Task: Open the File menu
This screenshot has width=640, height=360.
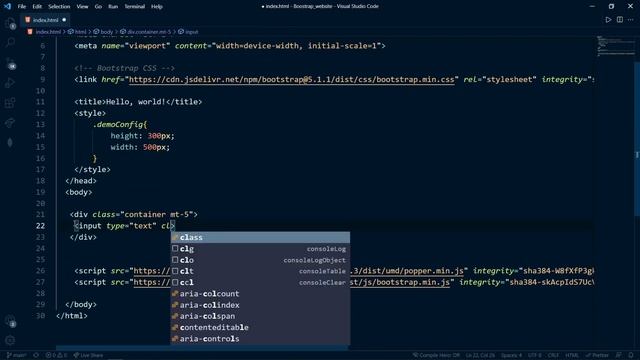Action: 22,7
